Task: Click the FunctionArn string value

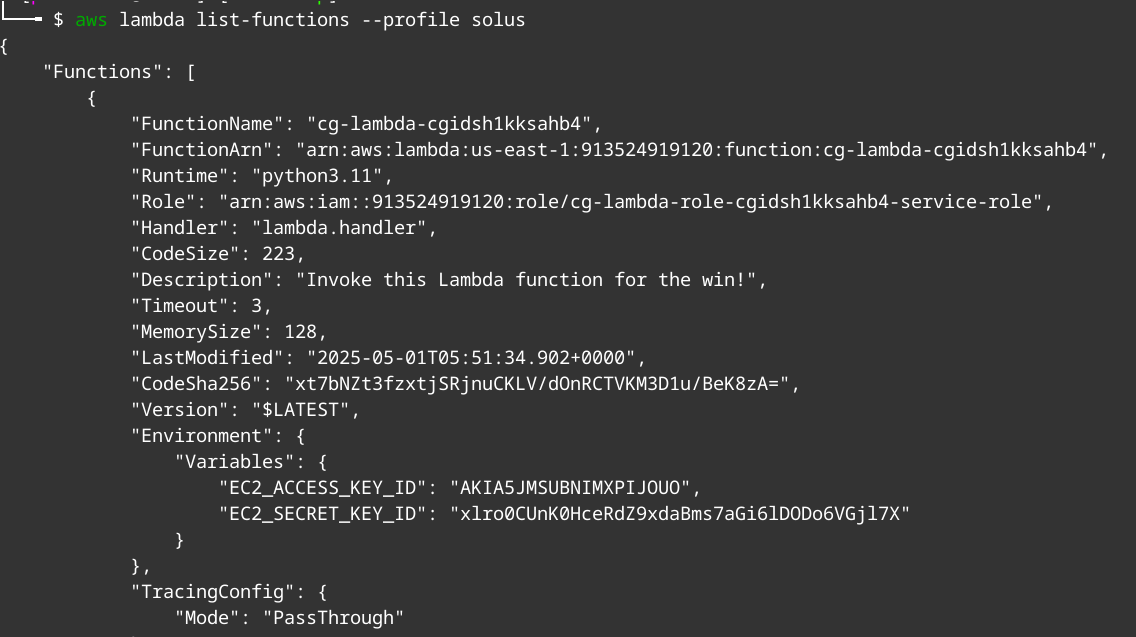Action: click(697, 150)
